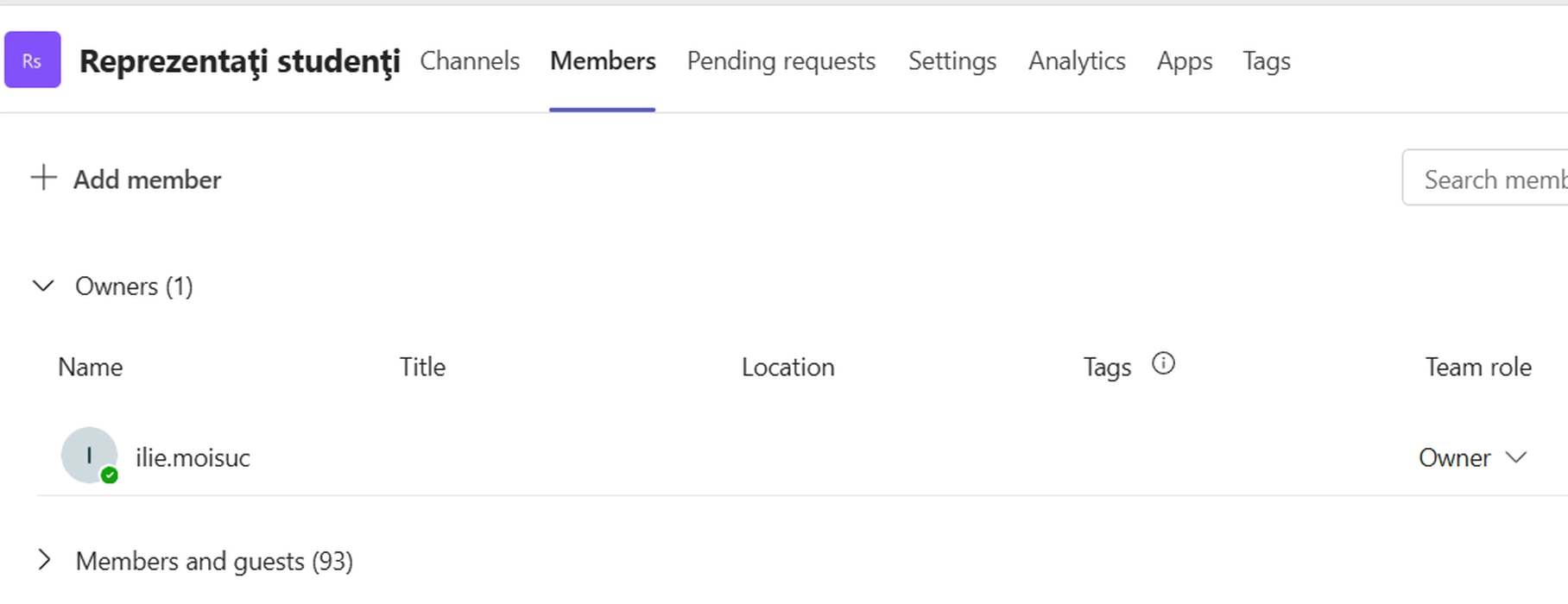Viewport: 1568px width, 604px height.
Task: Go to the Settings tab
Action: (x=952, y=60)
